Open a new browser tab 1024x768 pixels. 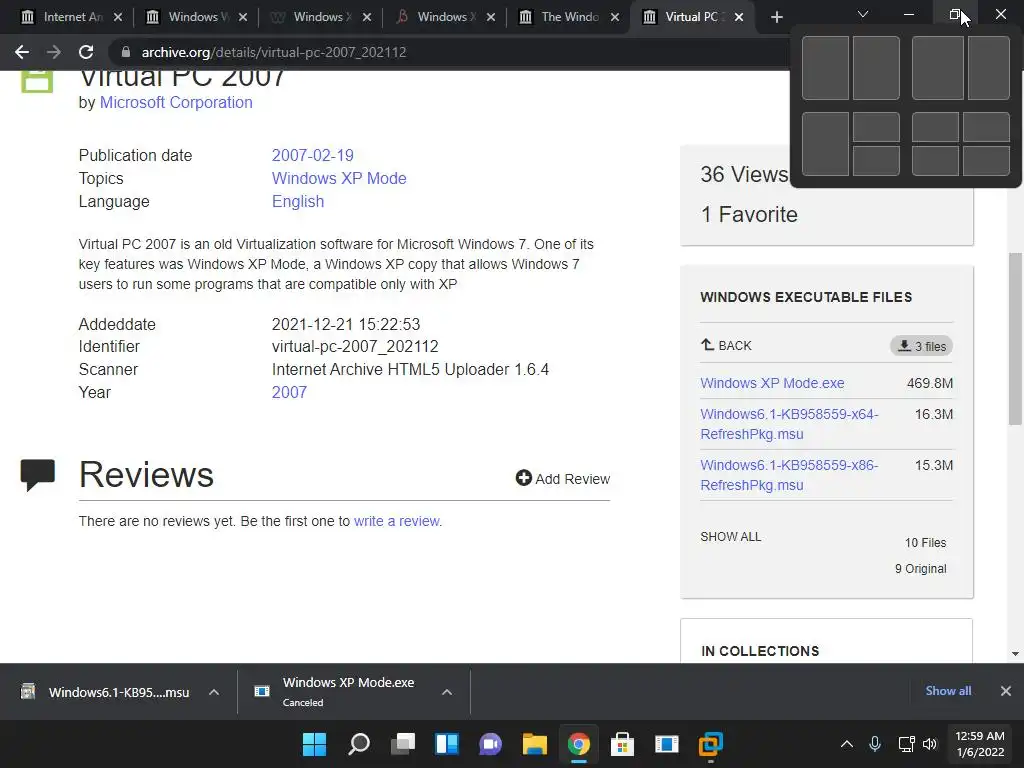[x=776, y=17]
